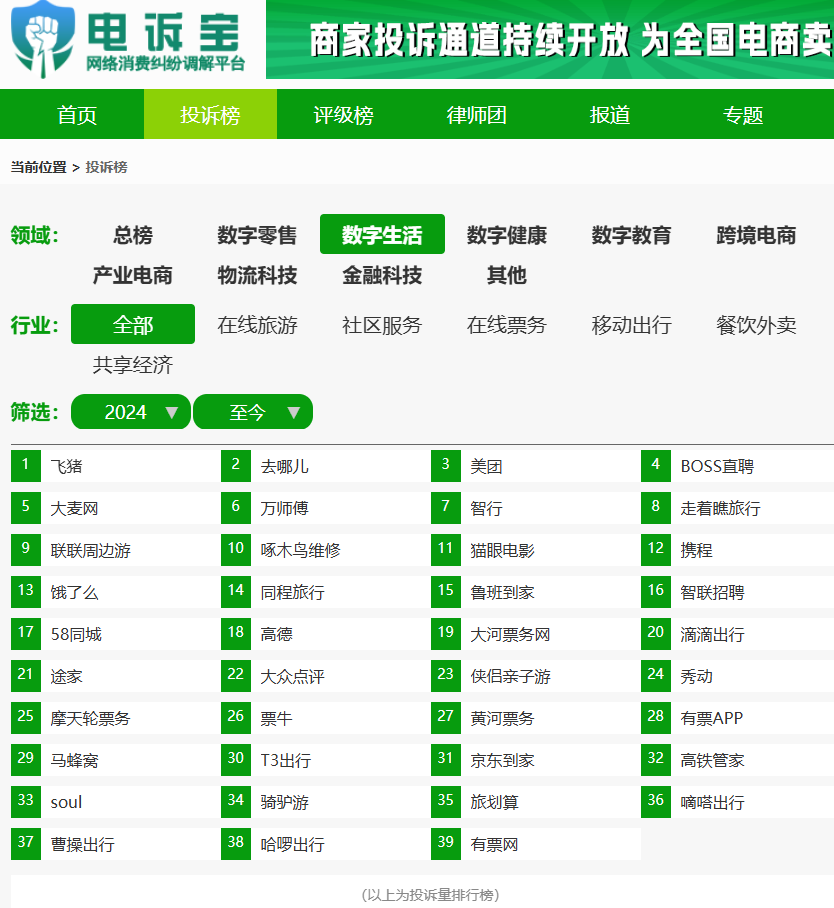The width and height of the screenshot is (834, 908).
Task: Filter by 在线旅游 industry
Action: coord(257,325)
